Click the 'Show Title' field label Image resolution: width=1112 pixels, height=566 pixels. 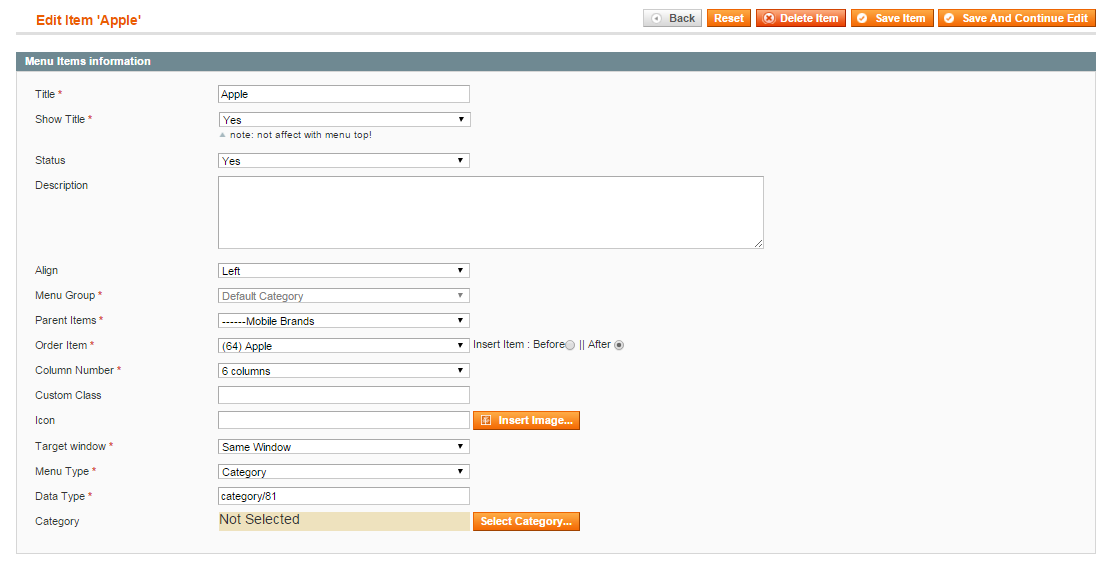pyautogui.click(x=60, y=119)
